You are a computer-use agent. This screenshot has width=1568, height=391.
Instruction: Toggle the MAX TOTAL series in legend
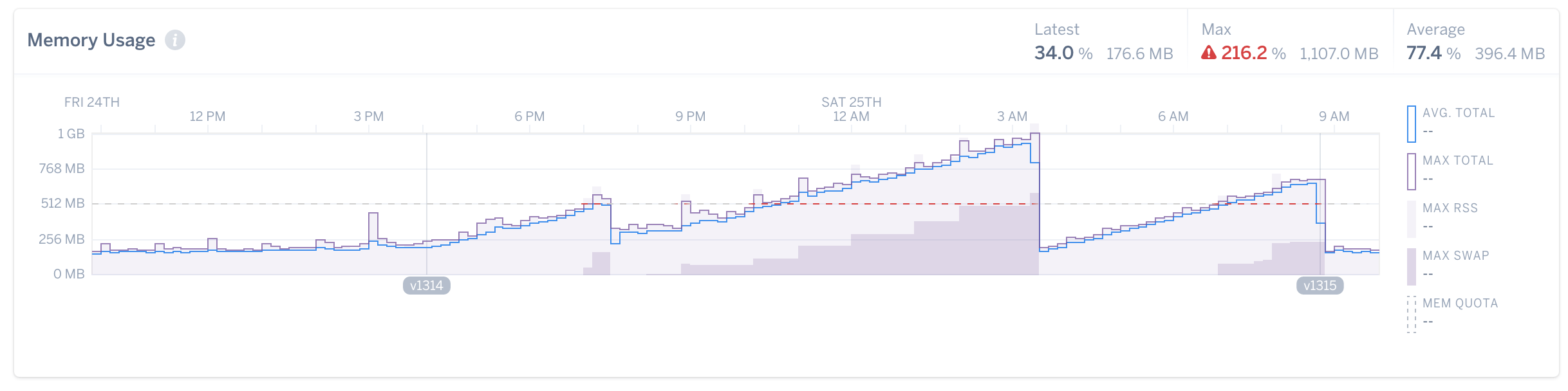(x=1457, y=161)
